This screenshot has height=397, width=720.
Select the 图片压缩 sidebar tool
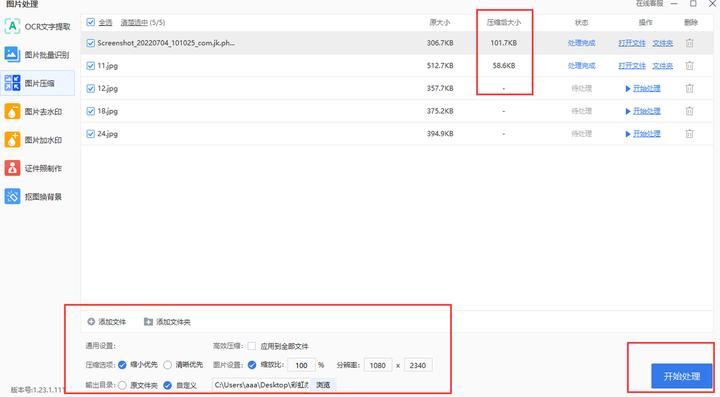point(37,83)
